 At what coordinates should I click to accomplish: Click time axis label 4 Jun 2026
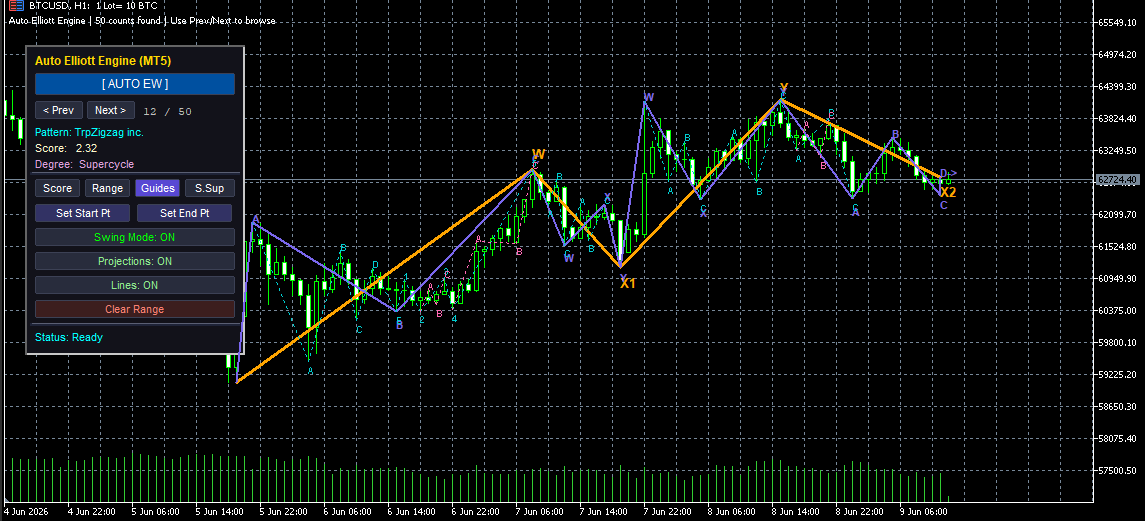[27, 512]
